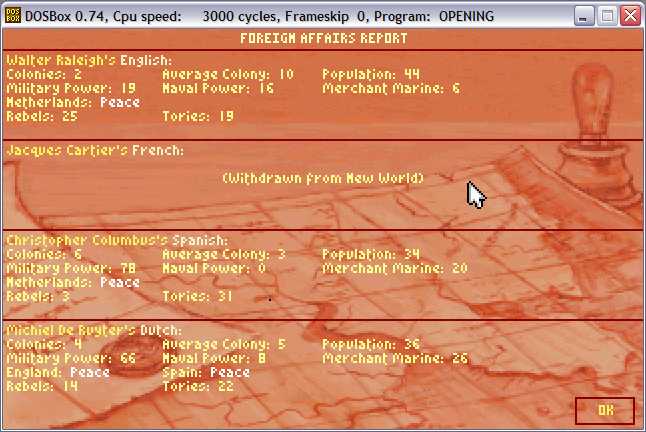Click English "Military Power: 19" entry
This screenshot has width=646, height=432.
pos(71,89)
